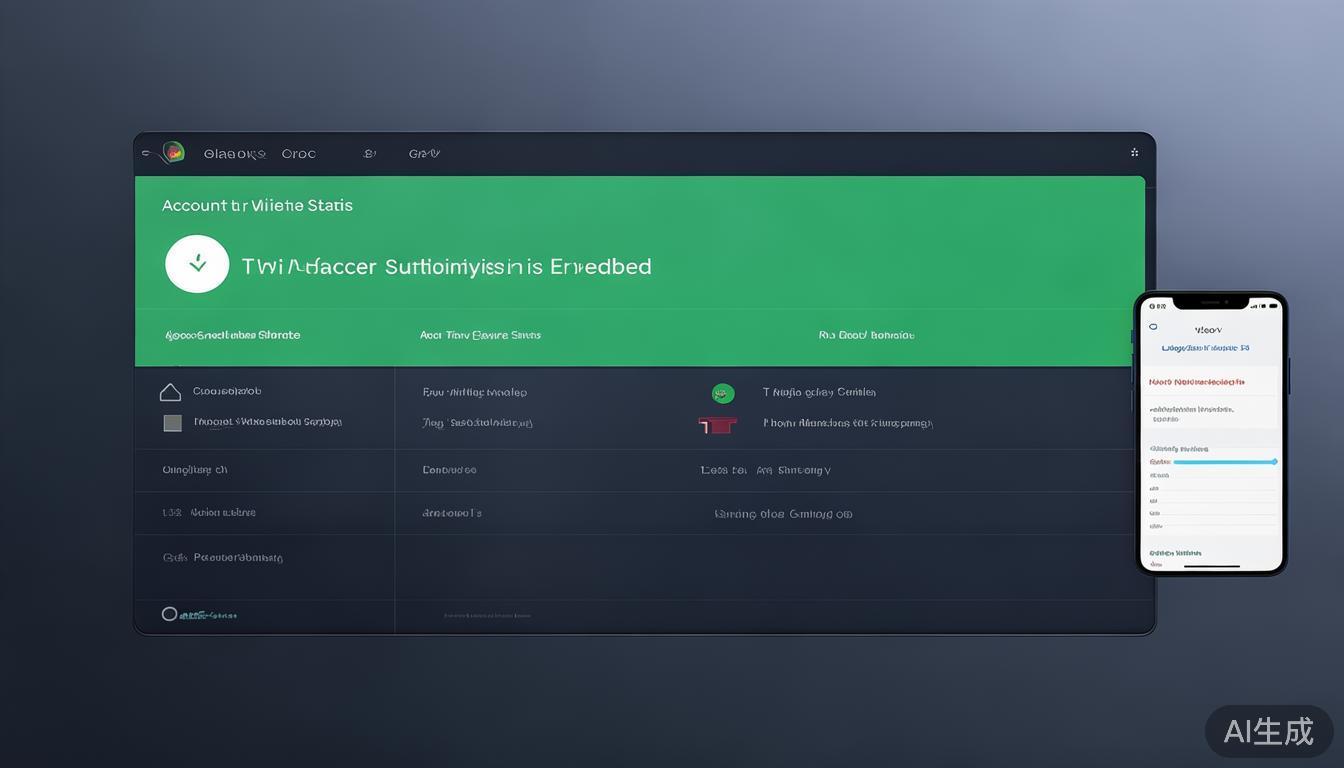Open the first menu item beside the logo
Screen dimensions: 1344x768
[x=234, y=154]
